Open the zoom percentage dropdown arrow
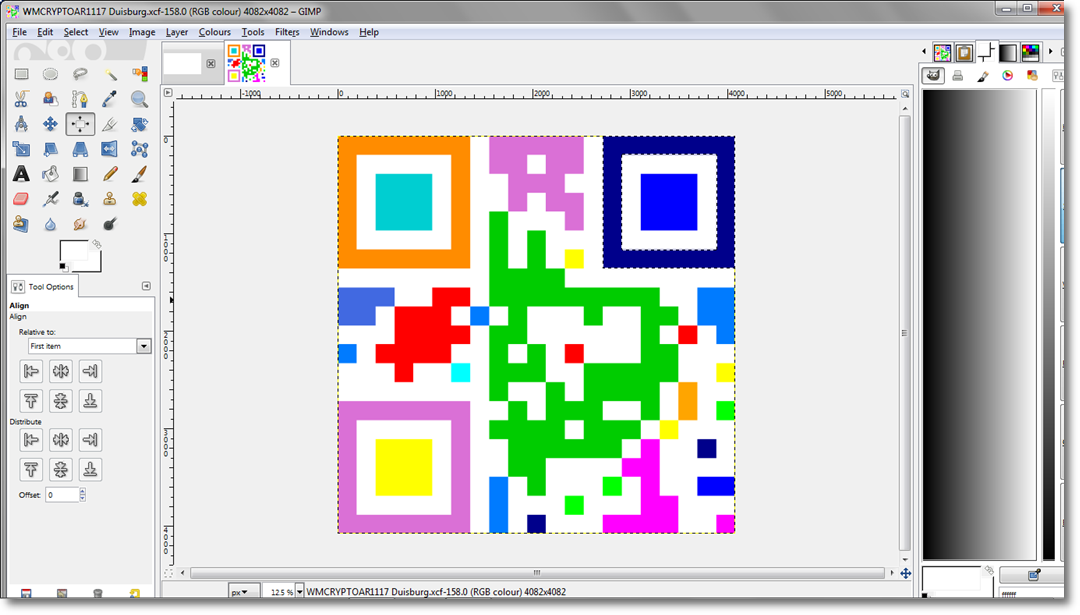 pyautogui.click(x=299, y=592)
